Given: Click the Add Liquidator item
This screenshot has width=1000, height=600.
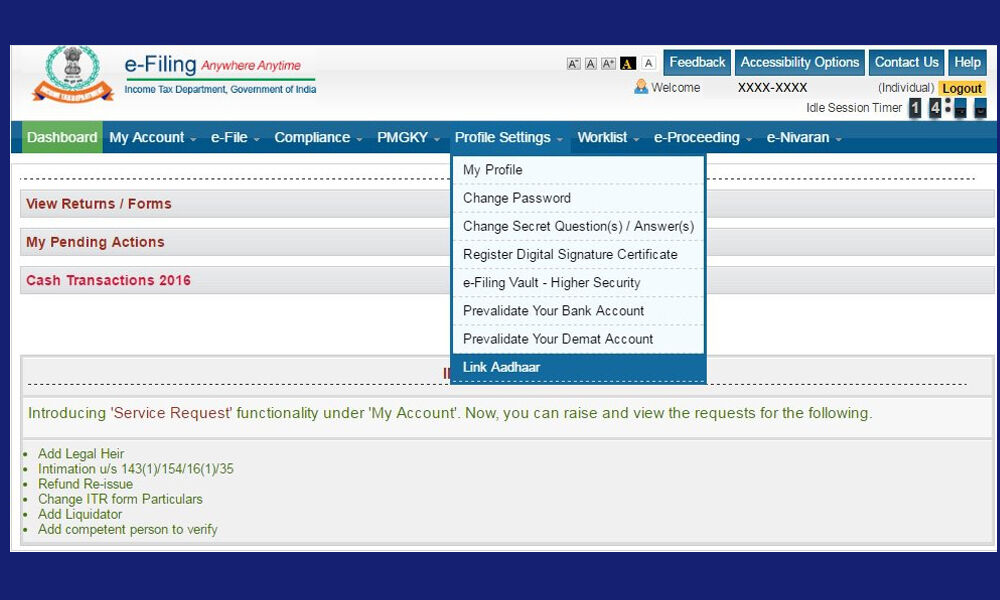Looking at the screenshot, I should click(80, 514).
